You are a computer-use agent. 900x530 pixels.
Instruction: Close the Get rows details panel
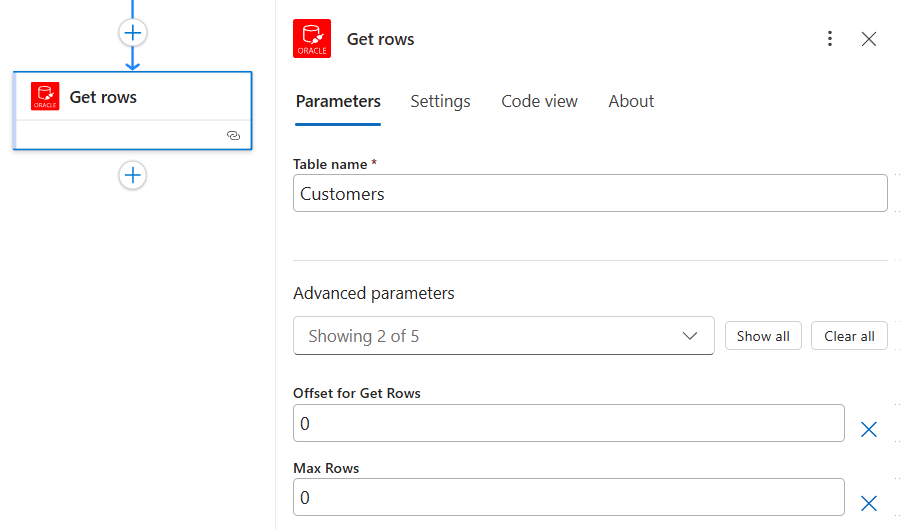point(868,39)
